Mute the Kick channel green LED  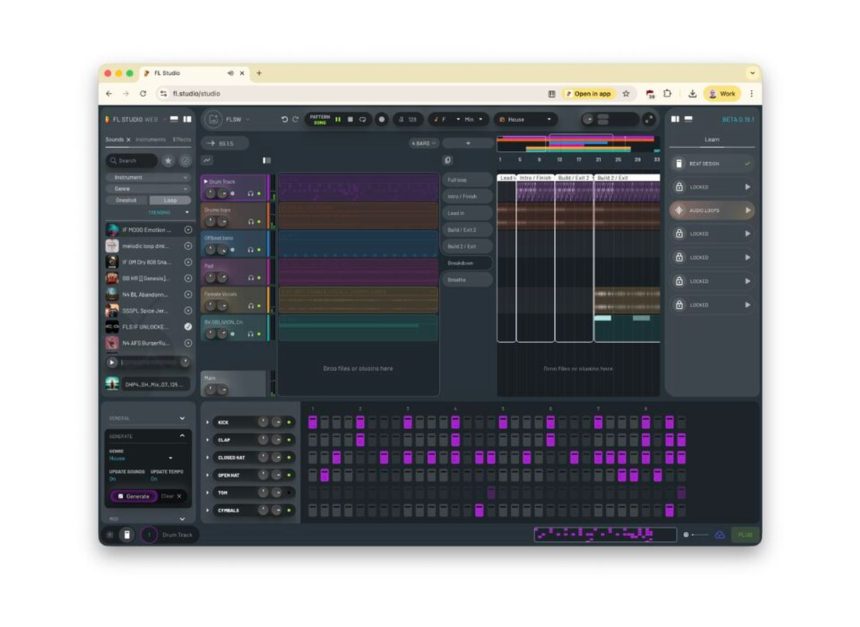[x=289, y=422]
